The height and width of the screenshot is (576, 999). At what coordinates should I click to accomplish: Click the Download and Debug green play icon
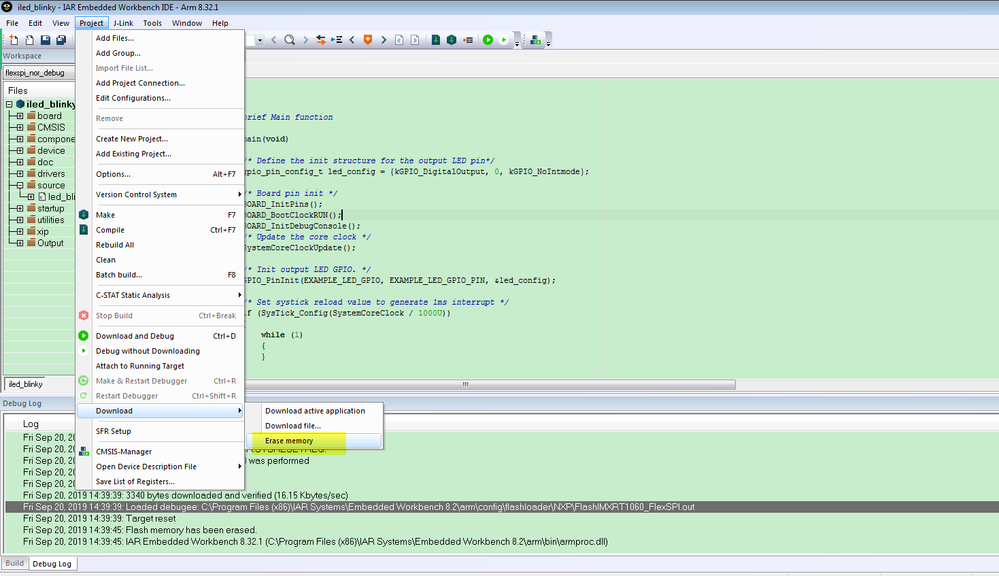coord(487,40)
